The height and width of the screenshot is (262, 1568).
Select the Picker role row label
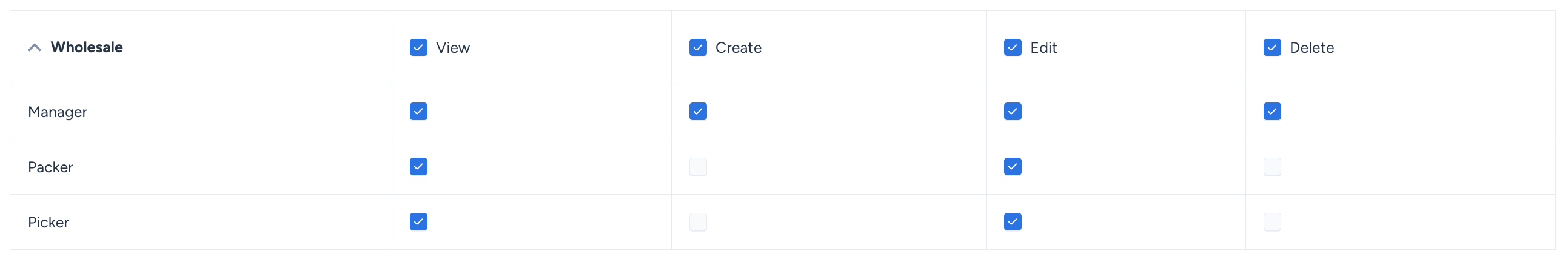[x=48, y=223]
